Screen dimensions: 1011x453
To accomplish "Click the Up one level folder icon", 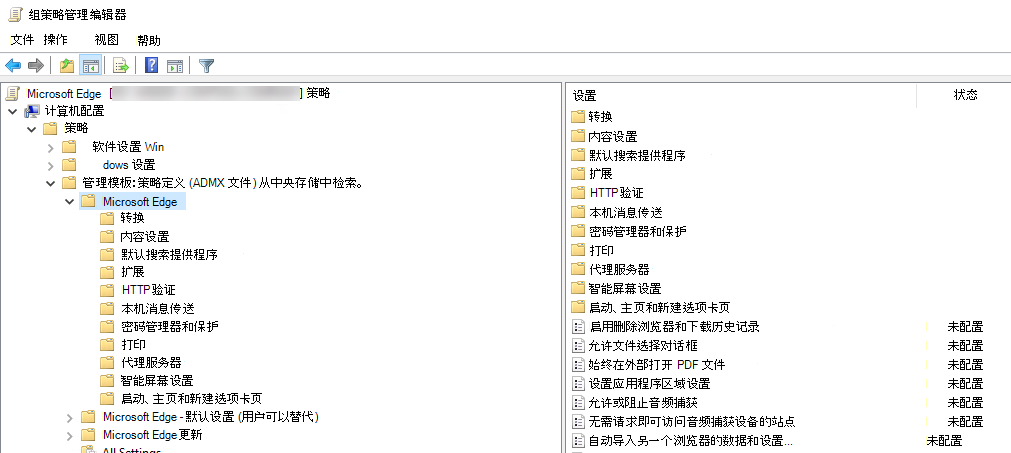I will tap(66, 65).
